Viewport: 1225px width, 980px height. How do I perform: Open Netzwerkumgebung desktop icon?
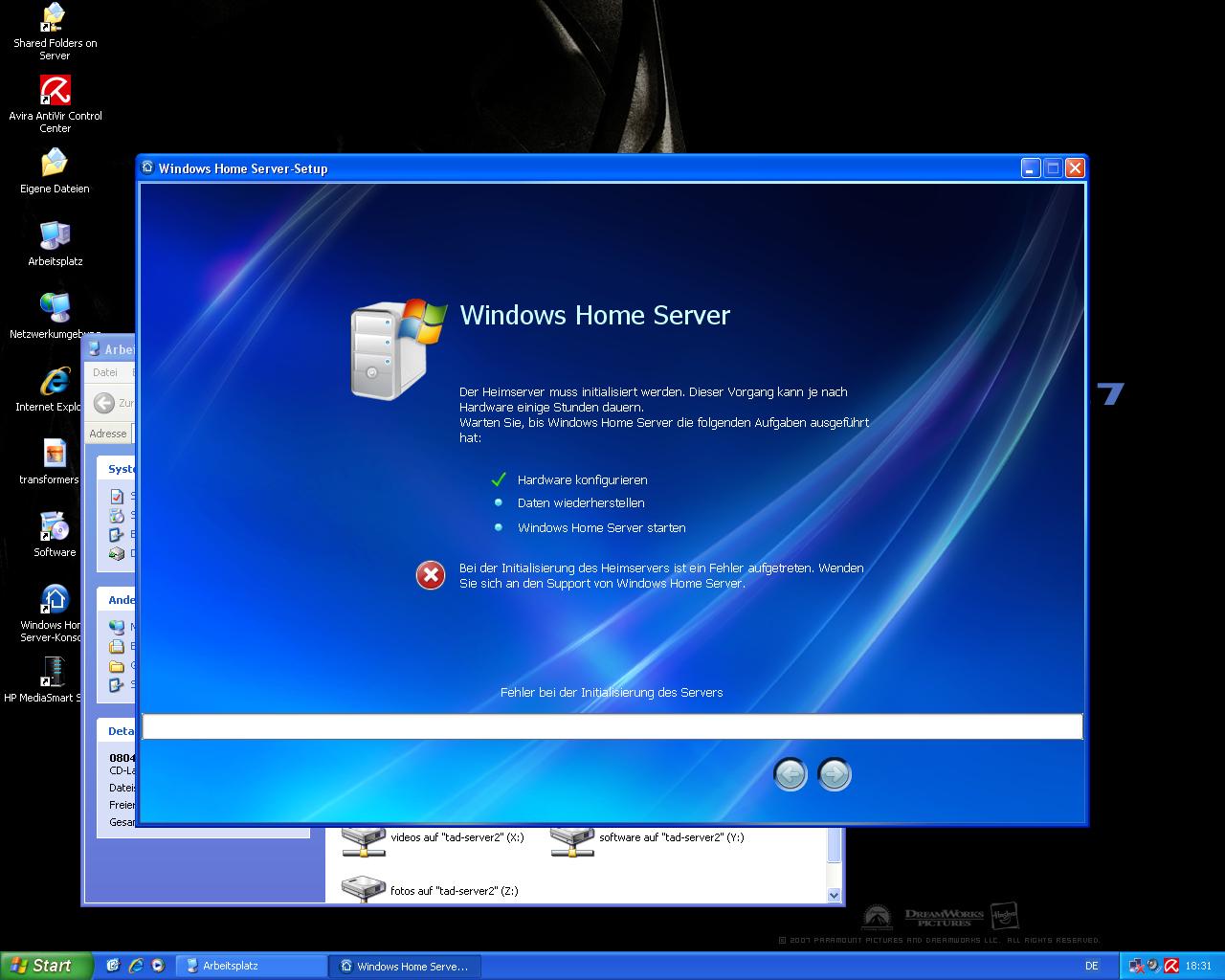55,317
